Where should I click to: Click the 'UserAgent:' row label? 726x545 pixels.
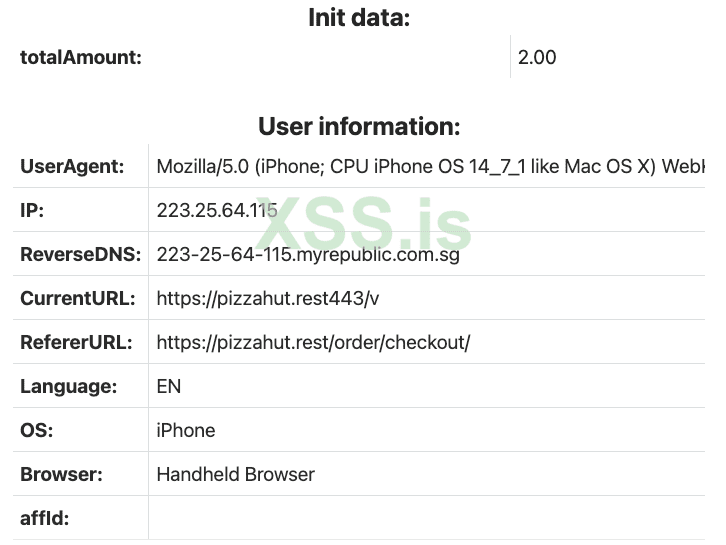pos(72,166)
